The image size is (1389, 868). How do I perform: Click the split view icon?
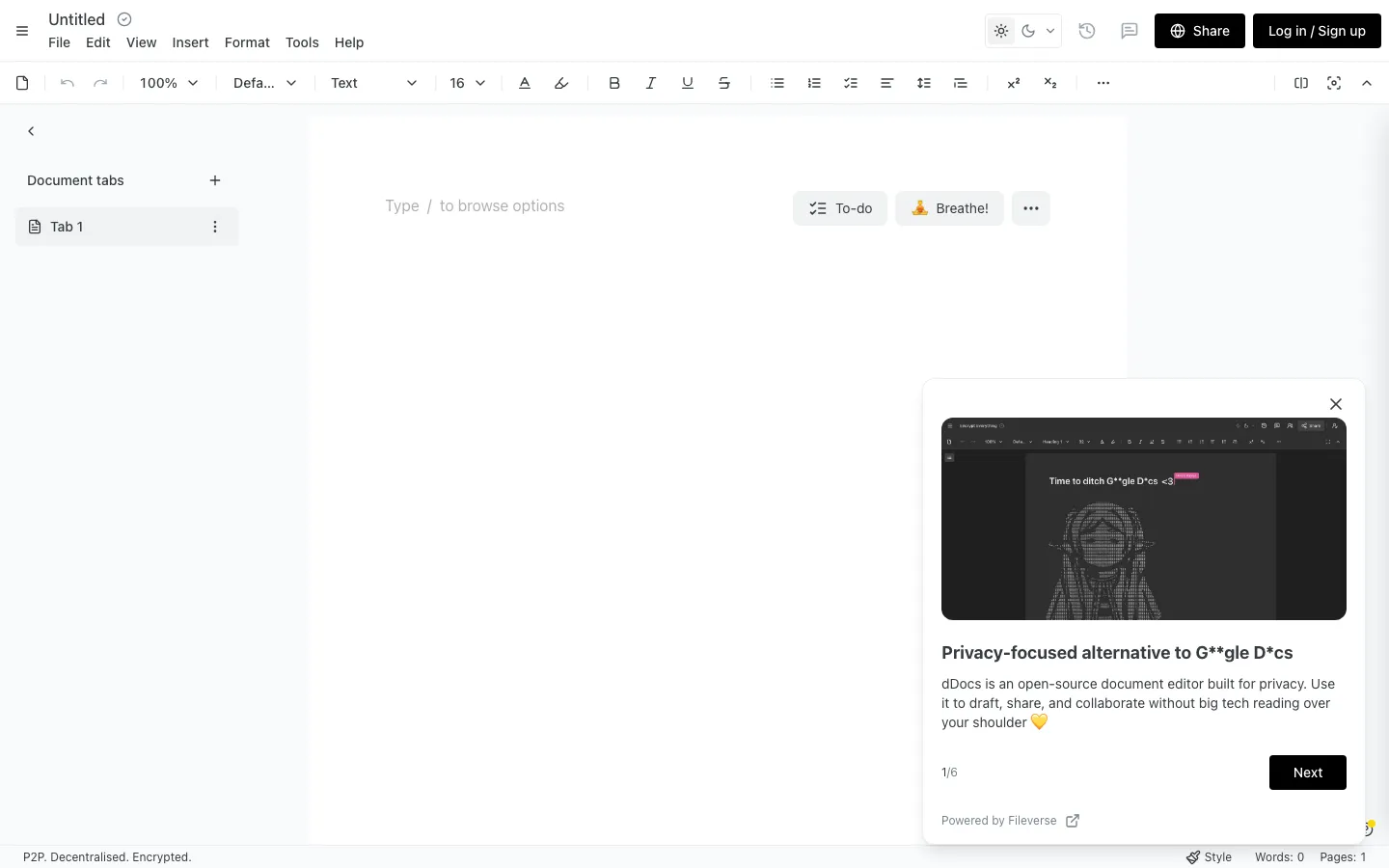1301,83
